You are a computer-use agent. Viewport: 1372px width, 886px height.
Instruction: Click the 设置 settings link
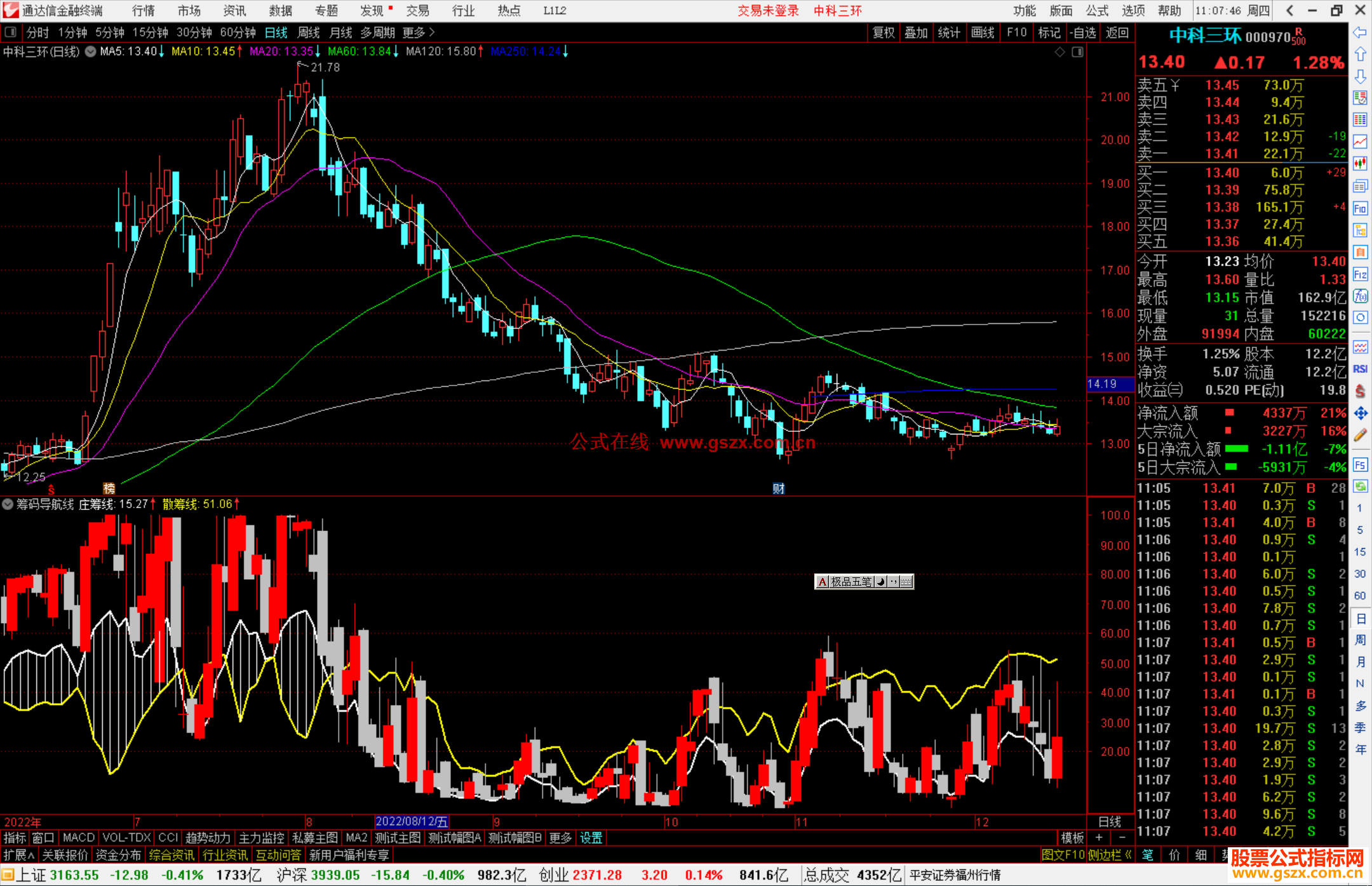[x=591, y=838]
